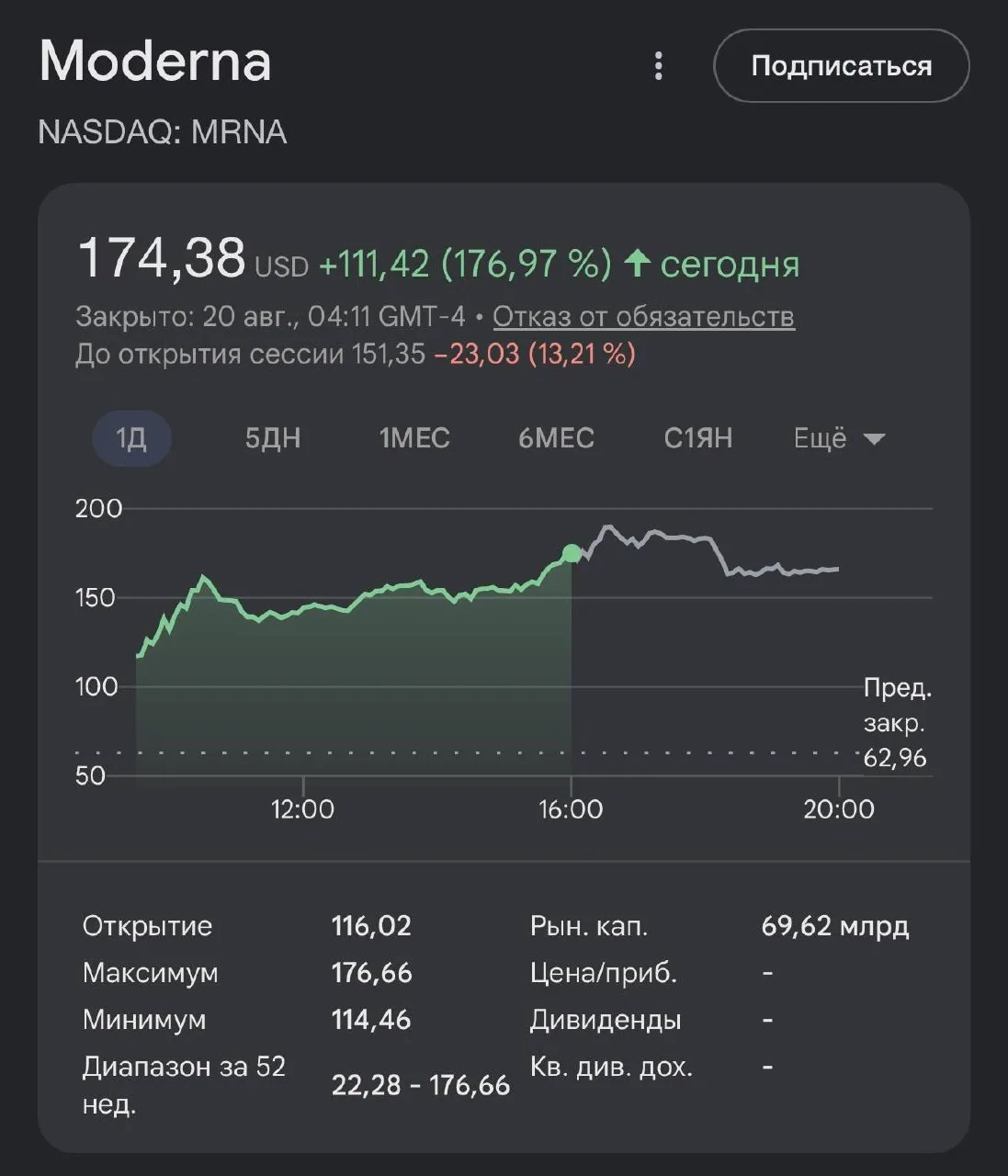
Task: Select the 1Д time range tab
Action: tap(131, 438)
